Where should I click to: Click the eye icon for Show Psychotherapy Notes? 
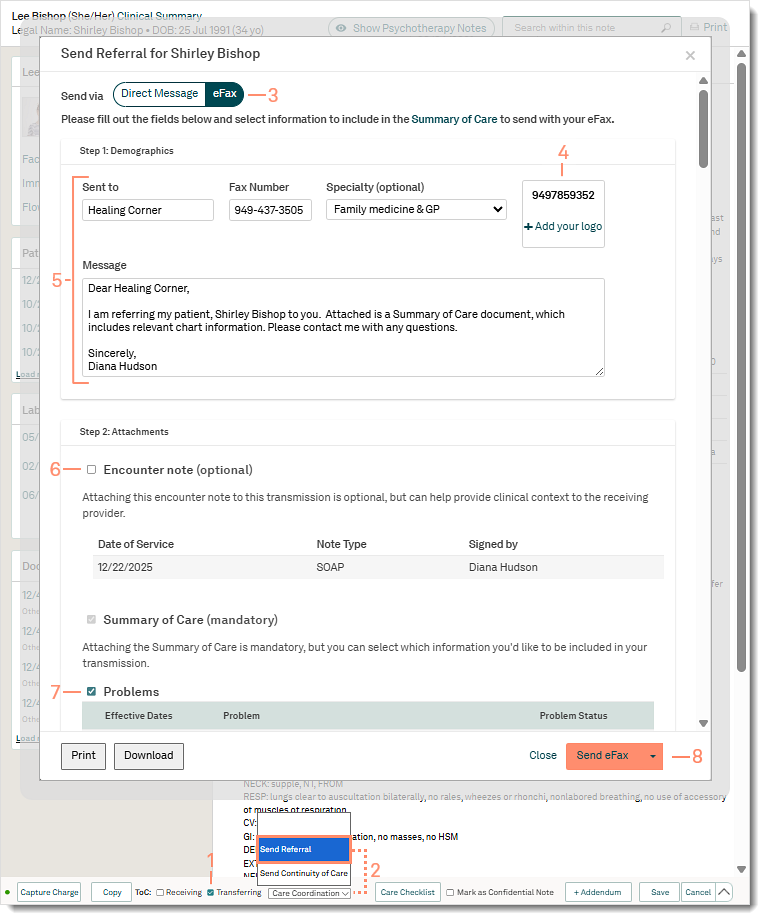point(341,28)
